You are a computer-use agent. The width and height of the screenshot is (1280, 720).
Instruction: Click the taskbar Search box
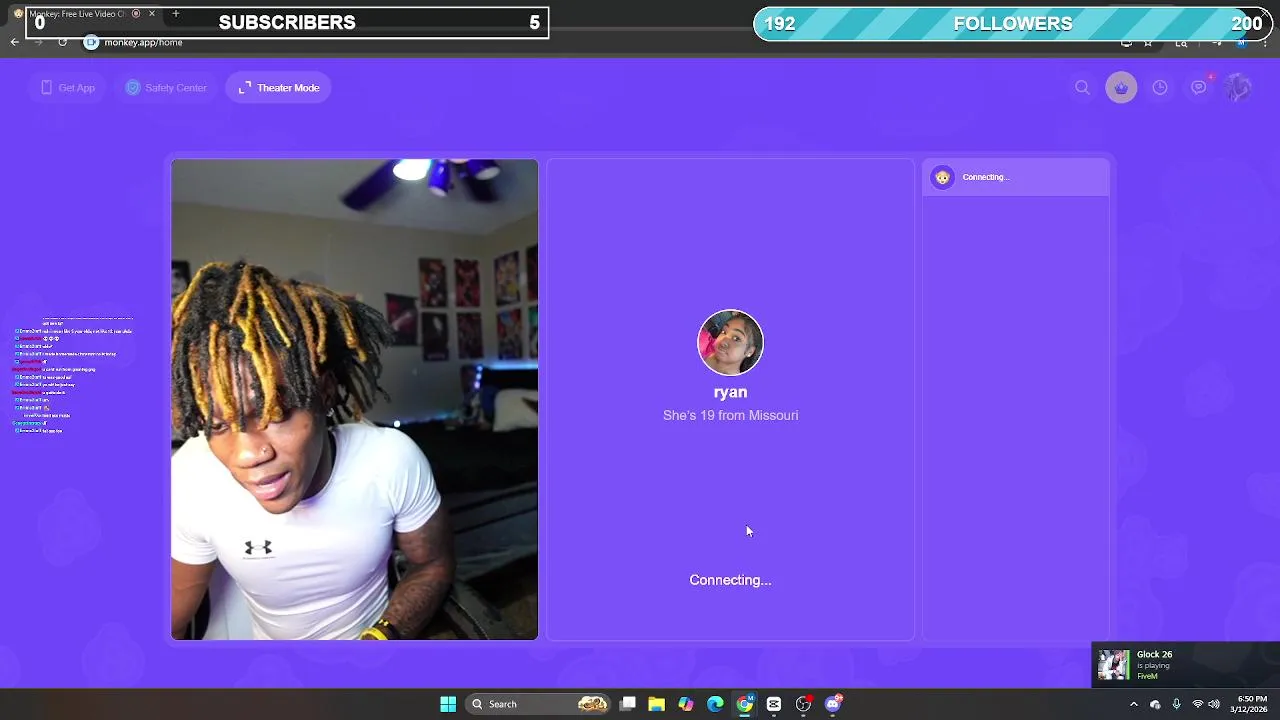pos(540,704)
